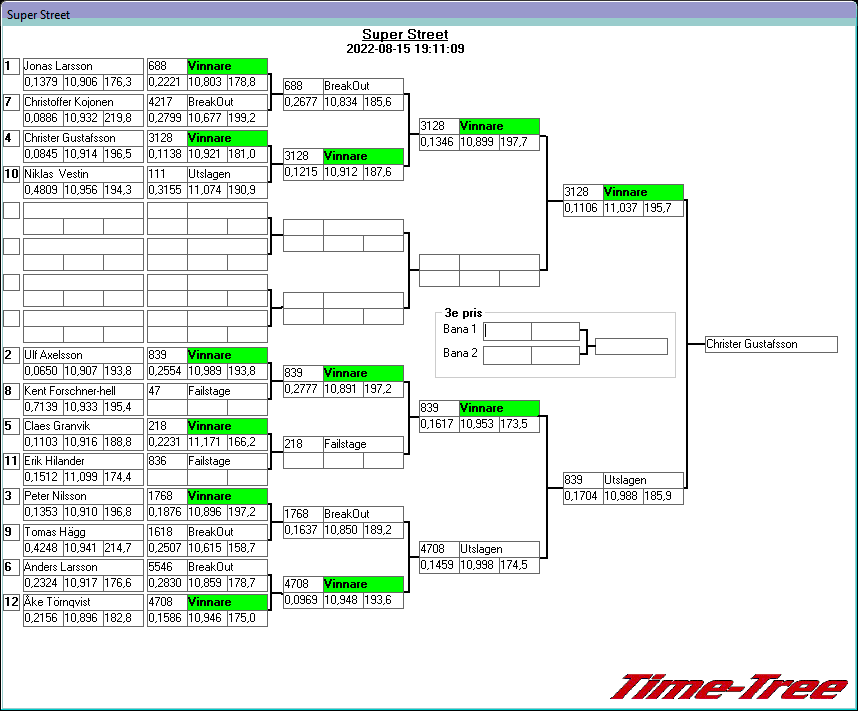Screen dimensions: 858x711
Task: Click the underlined Super Street heading
Action: (x=404, y=35)
